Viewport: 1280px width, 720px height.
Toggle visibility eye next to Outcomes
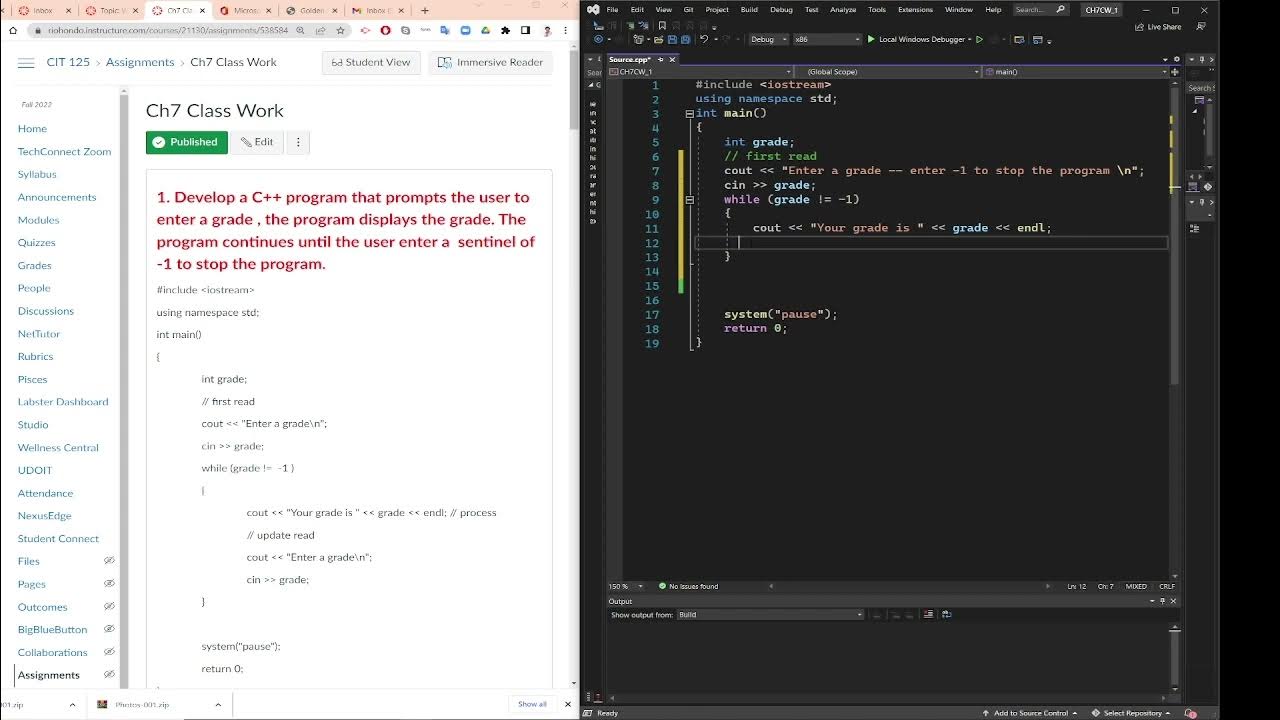[x=109, y=607]
